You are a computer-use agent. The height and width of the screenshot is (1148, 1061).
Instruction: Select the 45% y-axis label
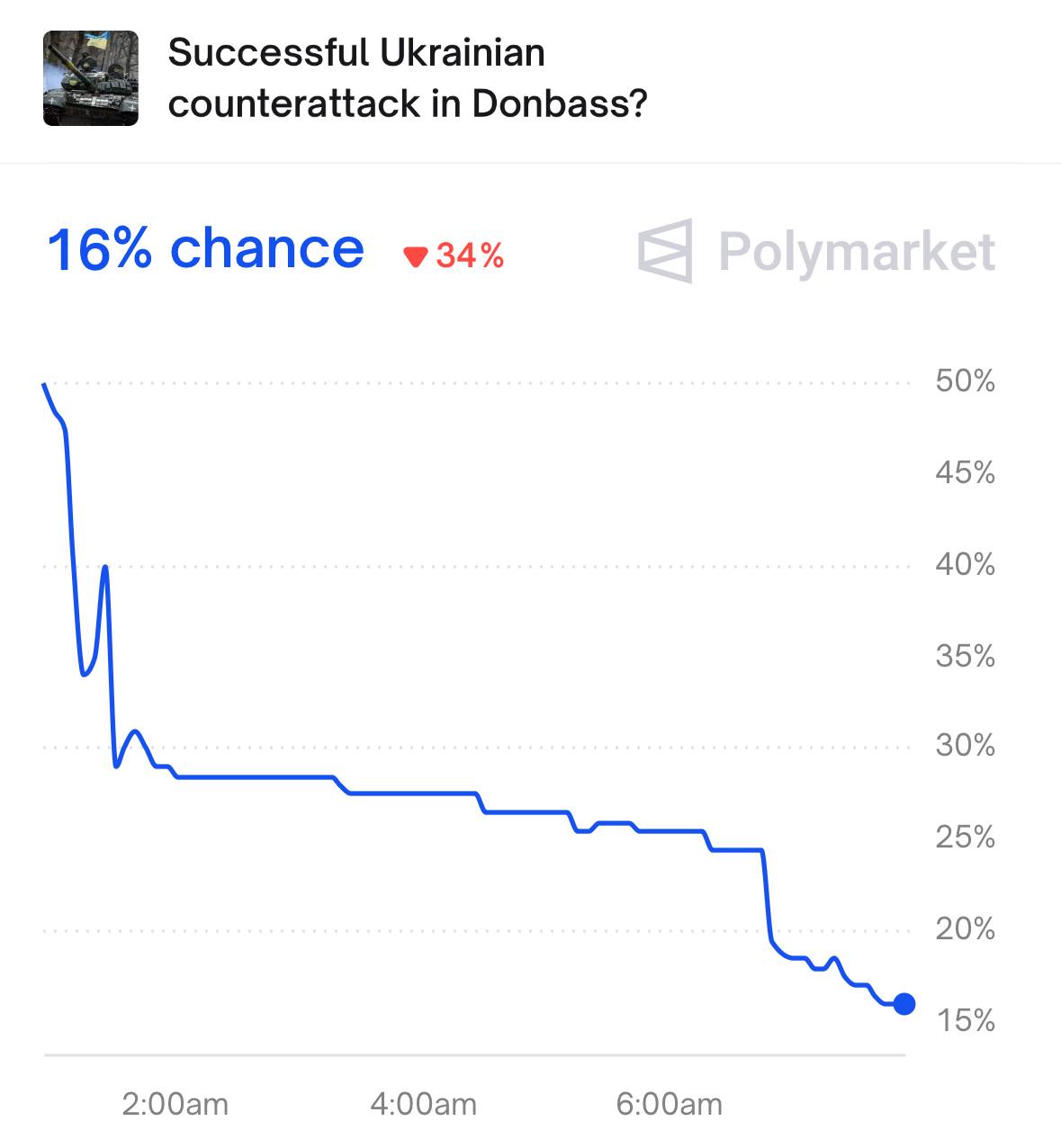point(965,472)
